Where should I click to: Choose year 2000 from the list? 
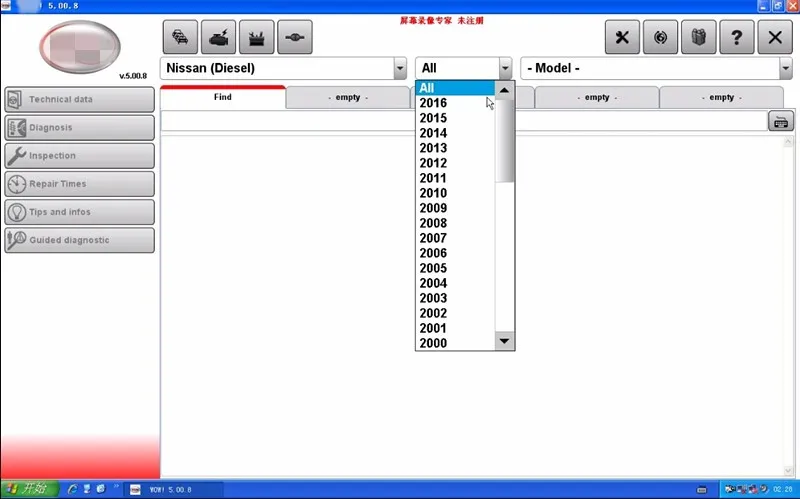coord(455,343)
